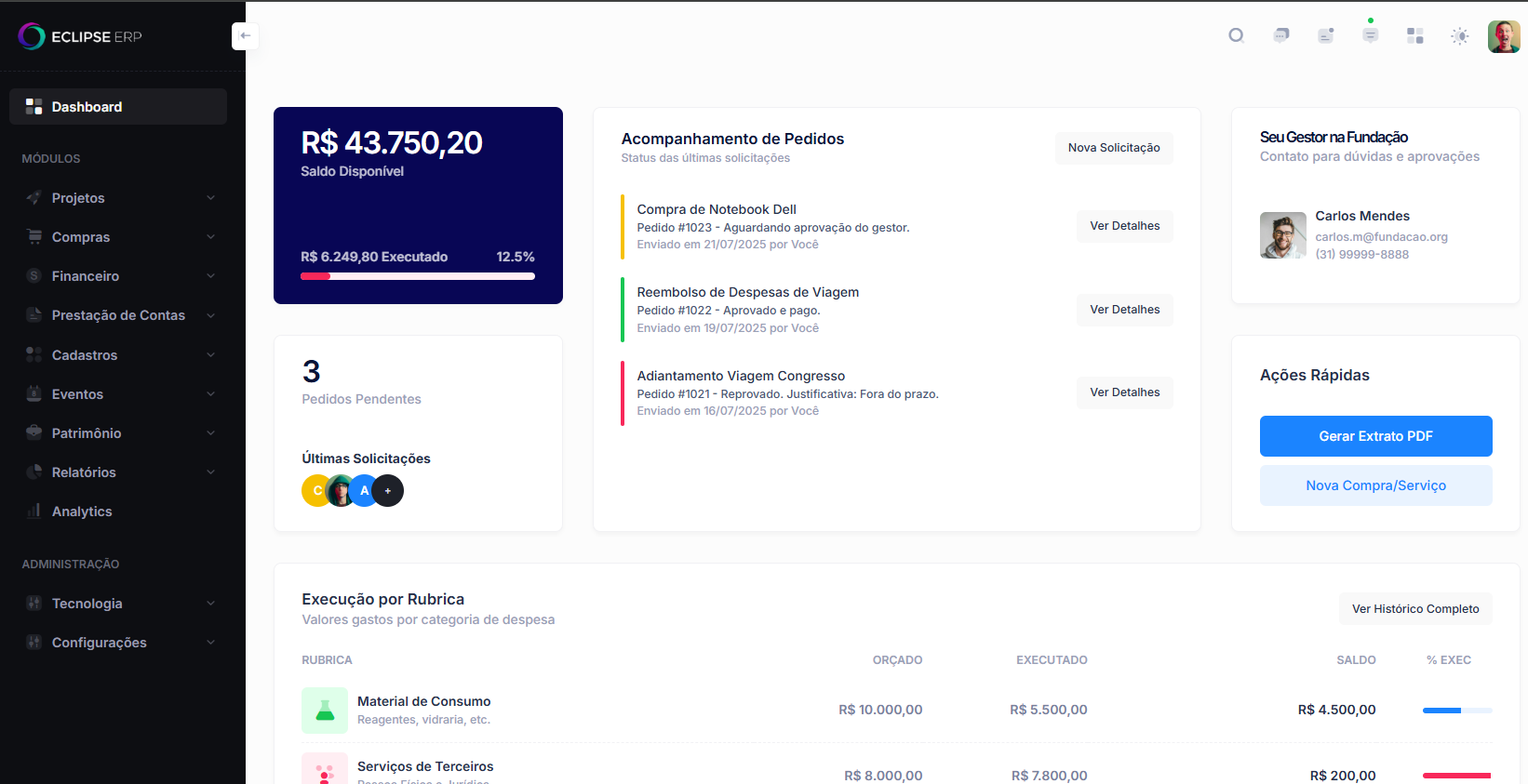Select Patrimônio in the sidebar
The width and height of the screenshot is (1528, 784).
[118, 433]
